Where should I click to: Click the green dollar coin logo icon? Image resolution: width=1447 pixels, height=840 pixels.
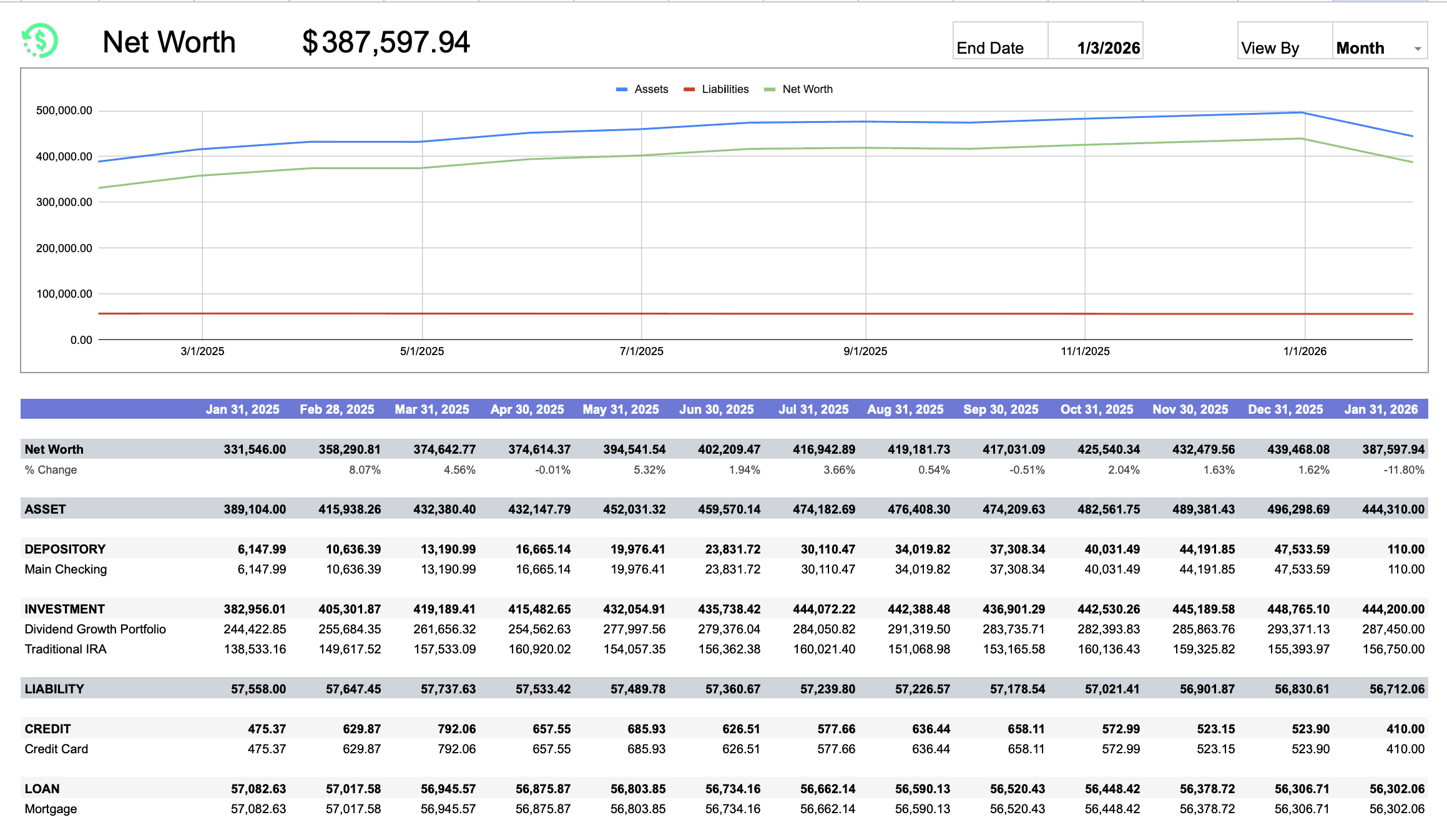point(39,41)
